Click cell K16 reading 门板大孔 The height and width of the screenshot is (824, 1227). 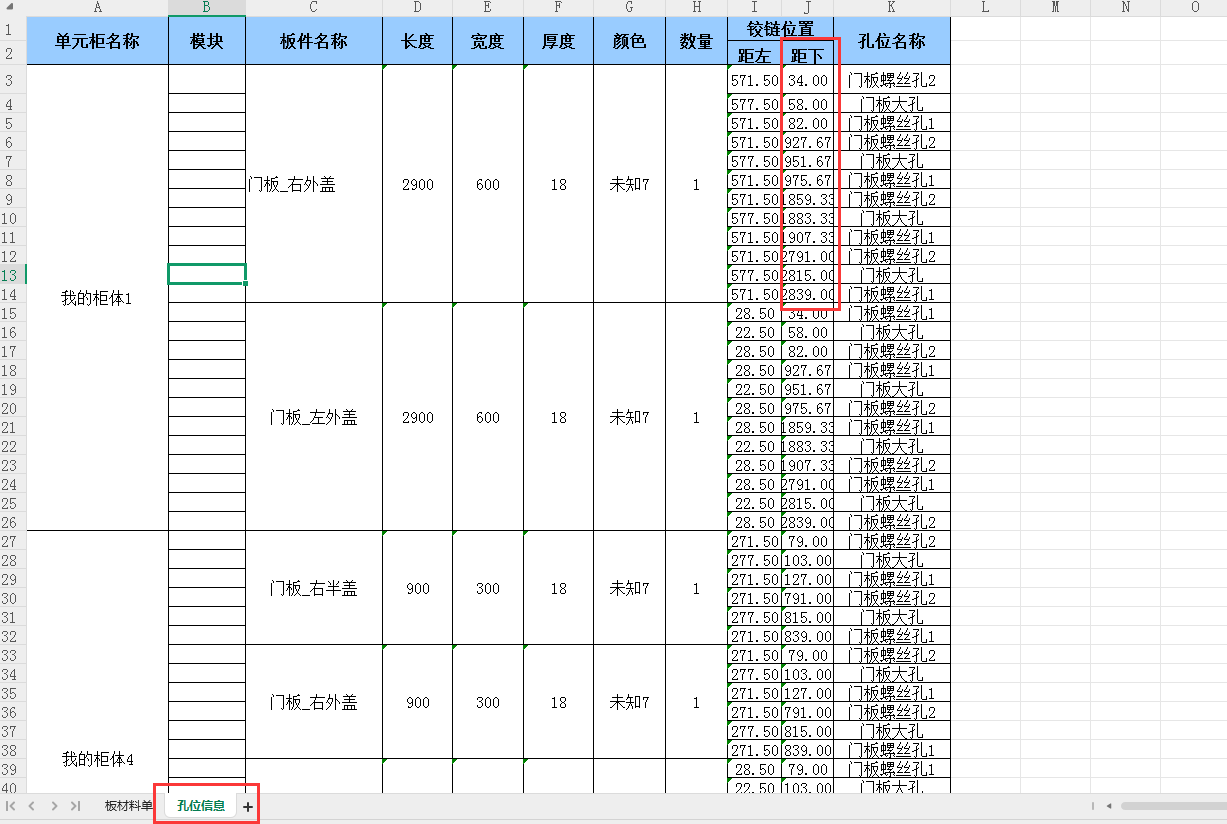892,332
